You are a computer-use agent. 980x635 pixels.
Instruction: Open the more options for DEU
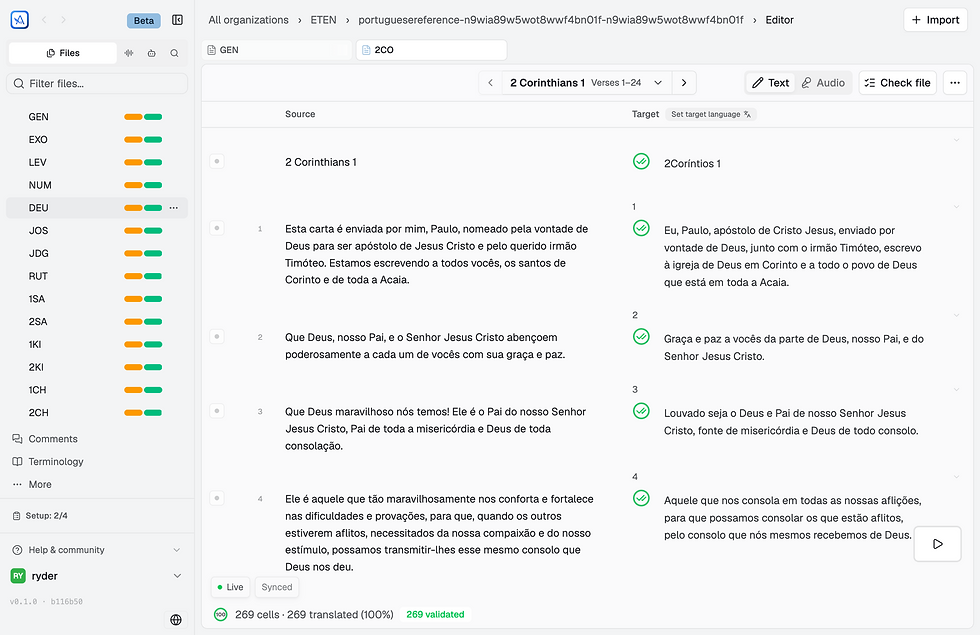174,208
